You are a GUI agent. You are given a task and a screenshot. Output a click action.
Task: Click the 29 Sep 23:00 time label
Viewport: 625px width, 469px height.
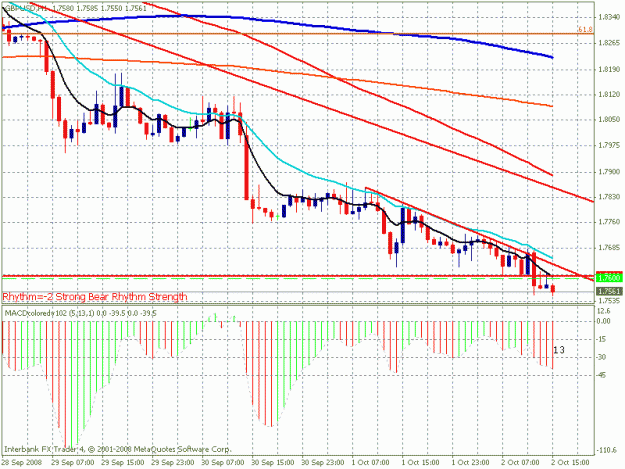[173, 463]
